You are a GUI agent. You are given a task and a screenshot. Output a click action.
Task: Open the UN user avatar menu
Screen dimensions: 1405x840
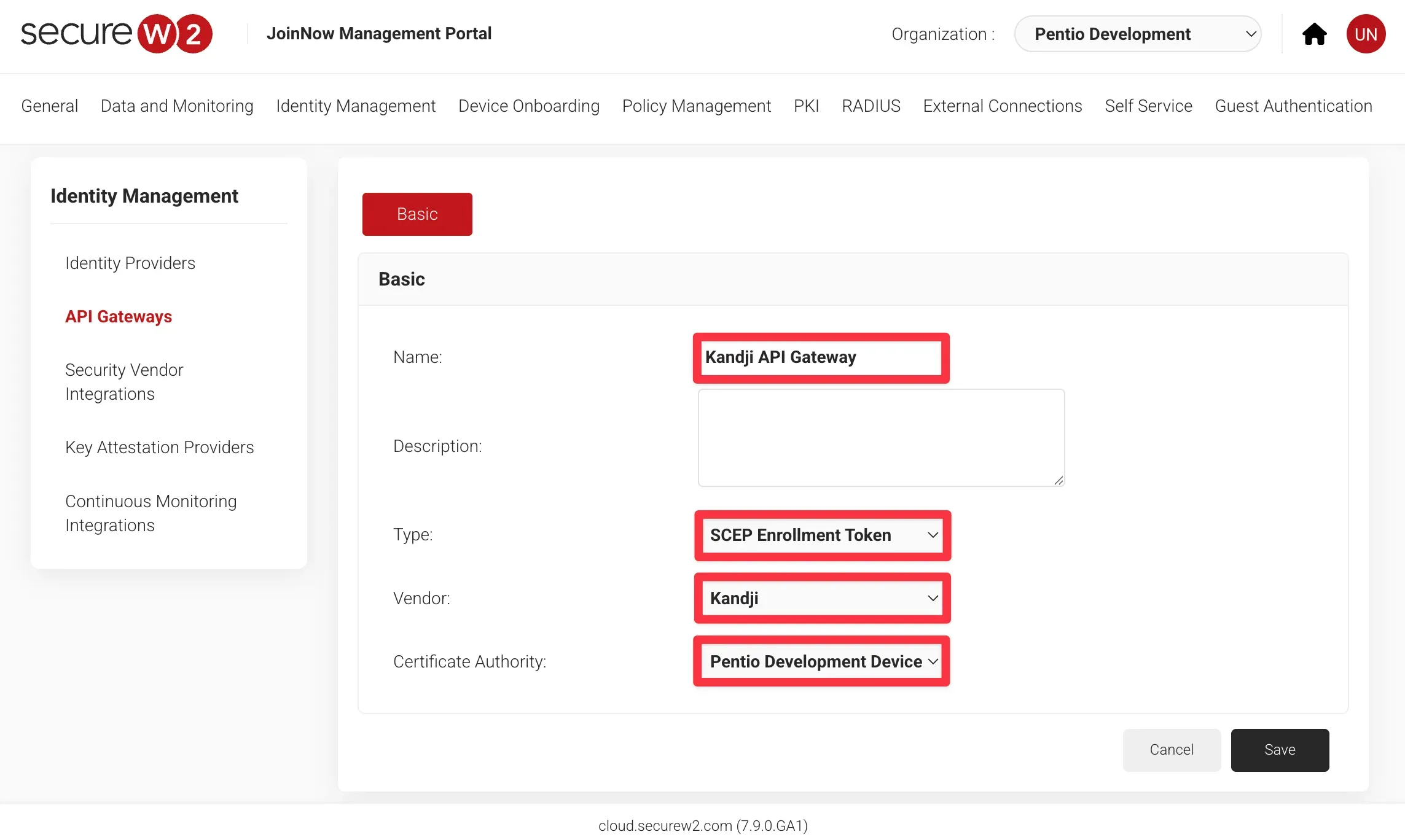coord(1366,34)
